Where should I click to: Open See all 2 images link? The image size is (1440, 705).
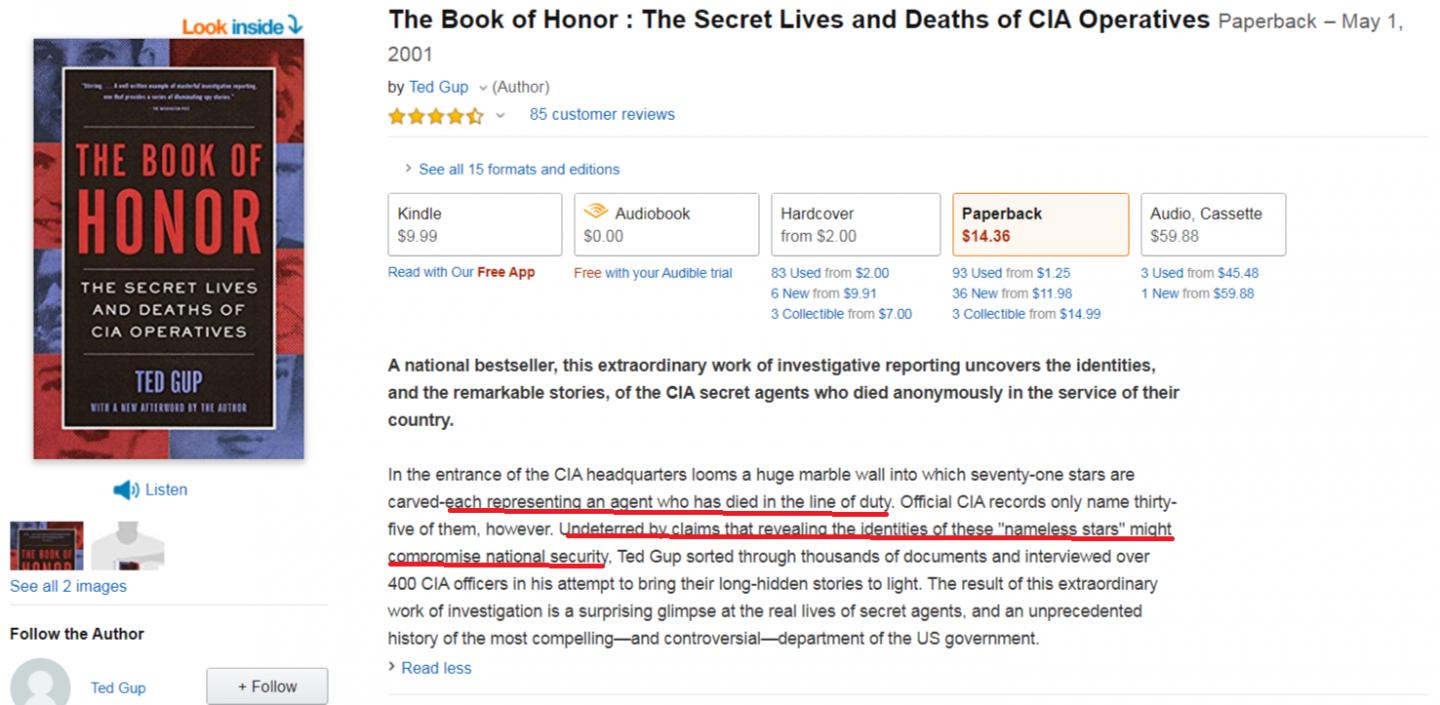68,586
